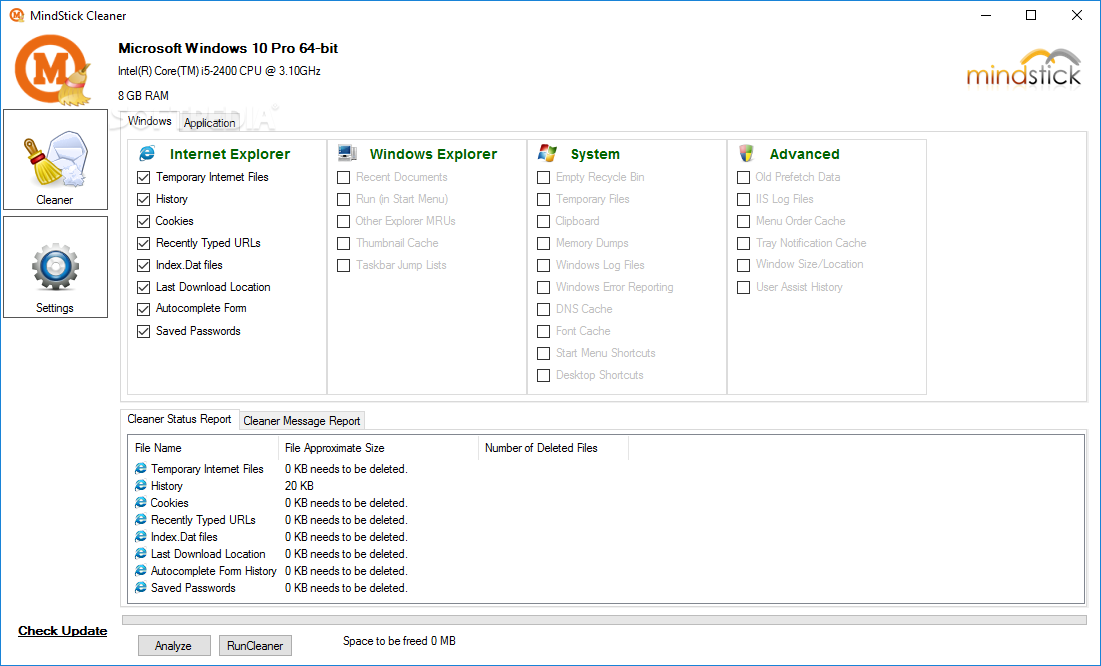Enable DNS Cache checkbox
The width and height of the screenshot is (1101, 666).
tap(543, 309)
